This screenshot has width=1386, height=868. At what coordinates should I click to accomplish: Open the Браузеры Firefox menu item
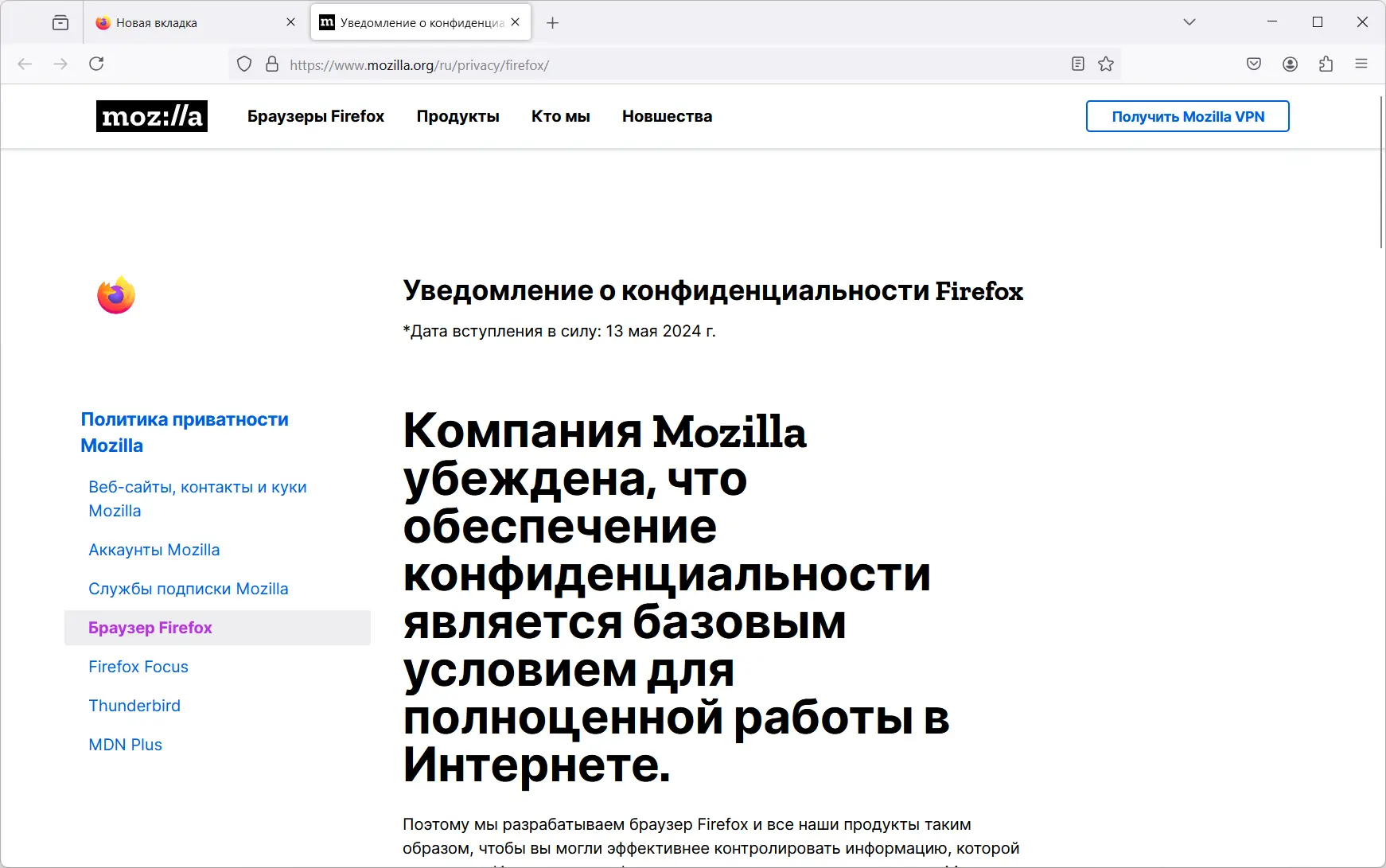point(315,116)
